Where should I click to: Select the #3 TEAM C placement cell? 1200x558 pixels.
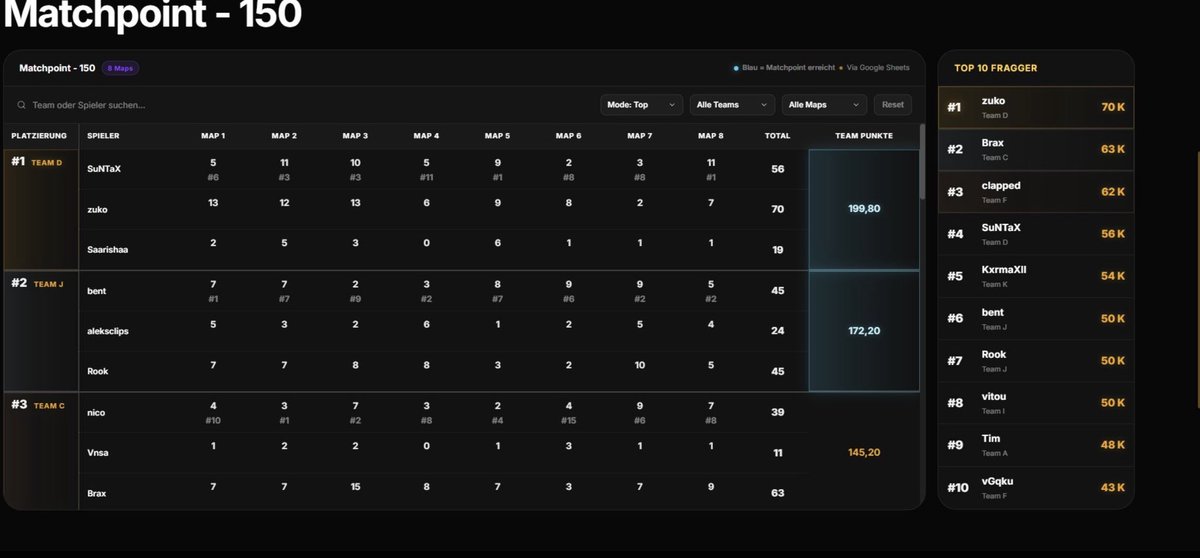pyautogui.click(x=41, y=452)
